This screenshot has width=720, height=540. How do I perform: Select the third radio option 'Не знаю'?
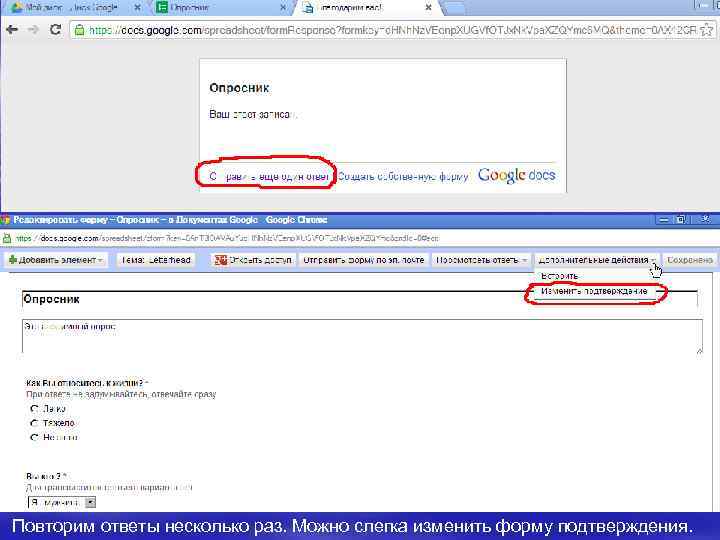coord(34,438)
